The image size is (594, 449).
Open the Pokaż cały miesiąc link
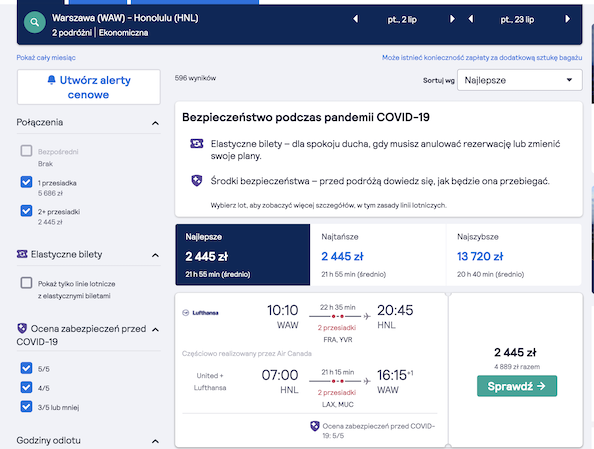click(46, 58)
